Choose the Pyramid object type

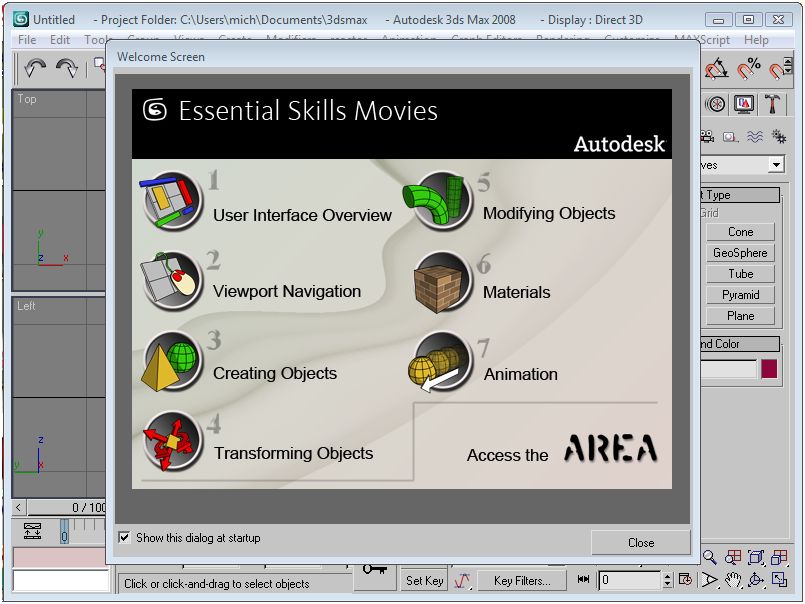740,295
